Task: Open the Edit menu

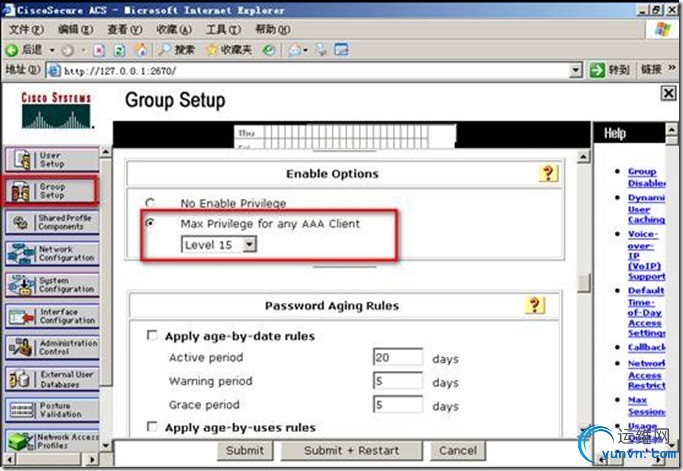Action: tap(75, 30)
